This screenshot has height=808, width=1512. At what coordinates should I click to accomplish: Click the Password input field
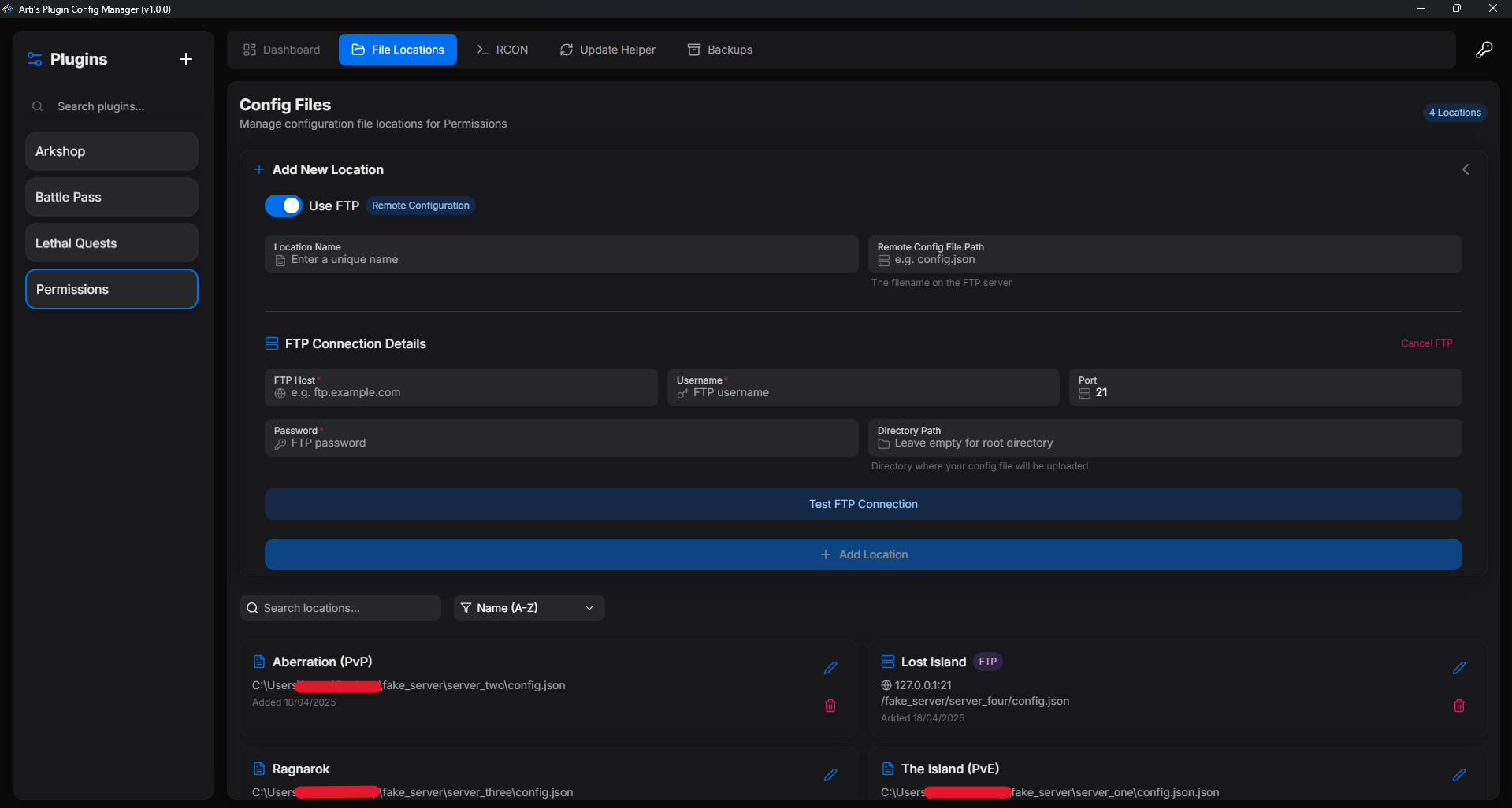(x=562, y=438)
